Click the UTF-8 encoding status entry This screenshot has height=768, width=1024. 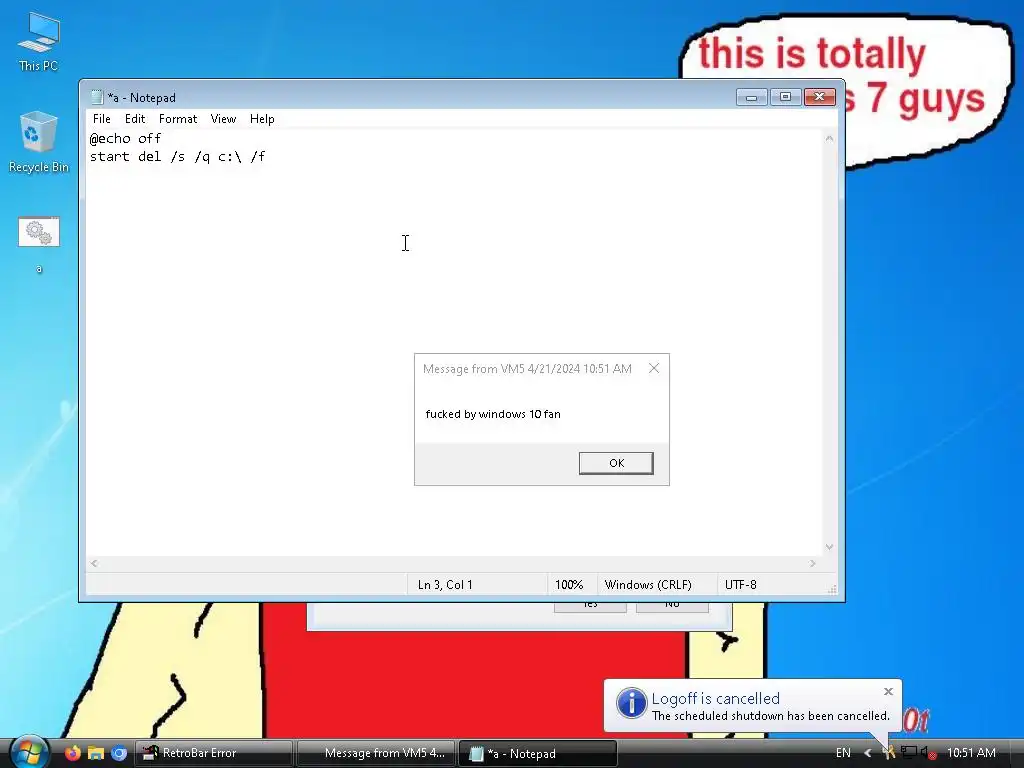pos(741,584)
